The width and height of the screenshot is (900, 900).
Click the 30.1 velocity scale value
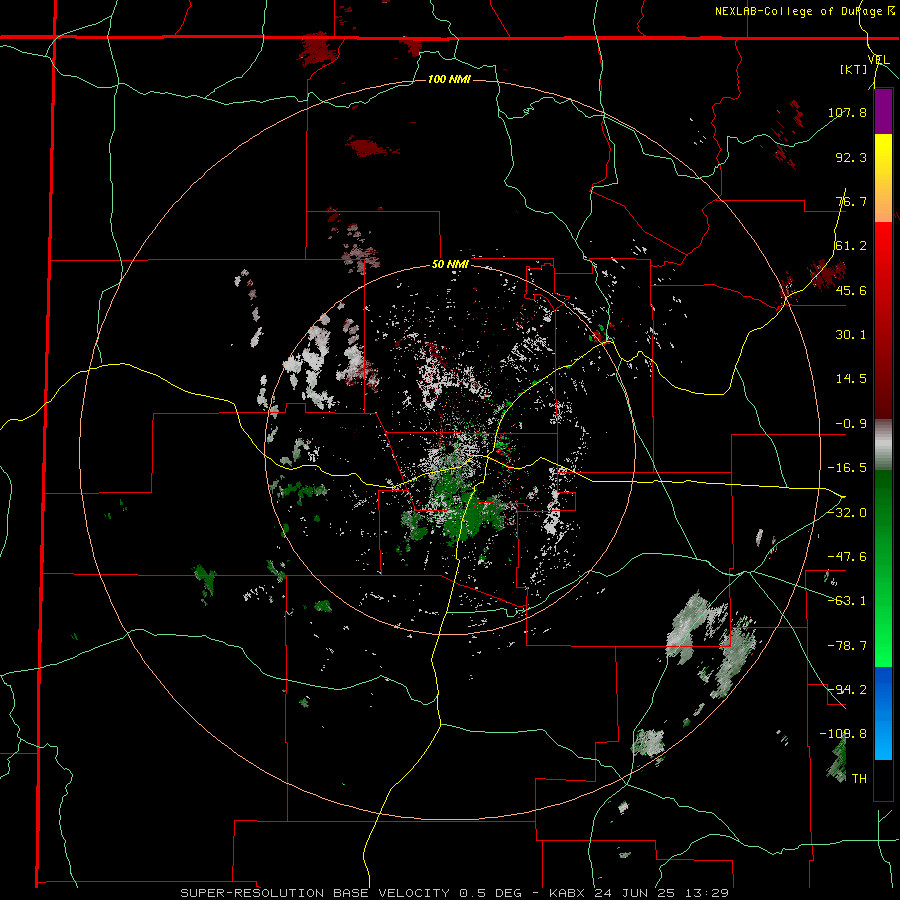(851, 335)
